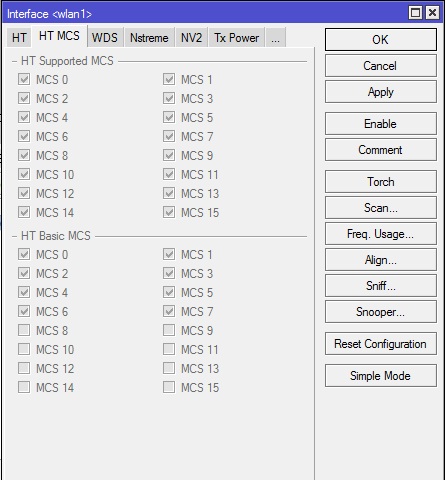Uncheck Basic MCS 7 checkbox
This screenshot has height=480, width=445.
tap(169, 311)
